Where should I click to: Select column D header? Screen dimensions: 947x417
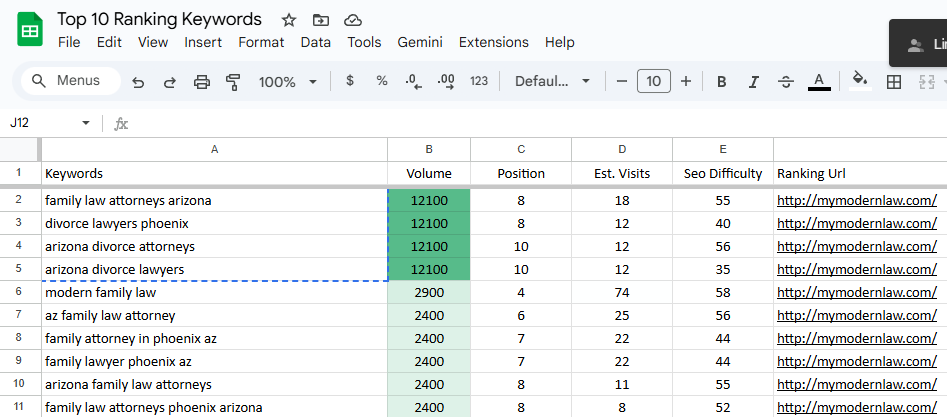622,149
